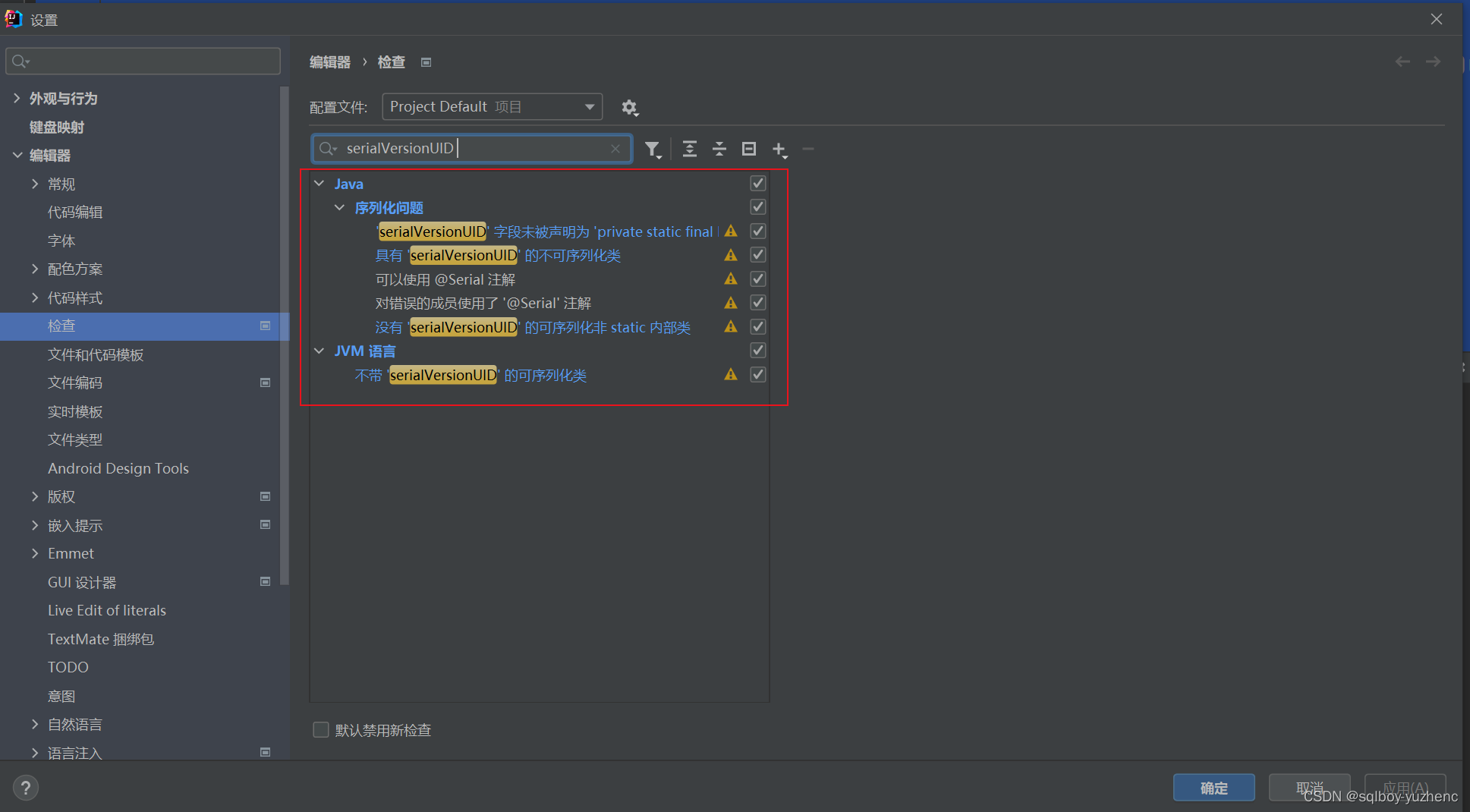The width and height of the screenshot is (1470, 812).
Task: Click the project-level icon beside breadcrumb 检查
Action: point(427,62)
